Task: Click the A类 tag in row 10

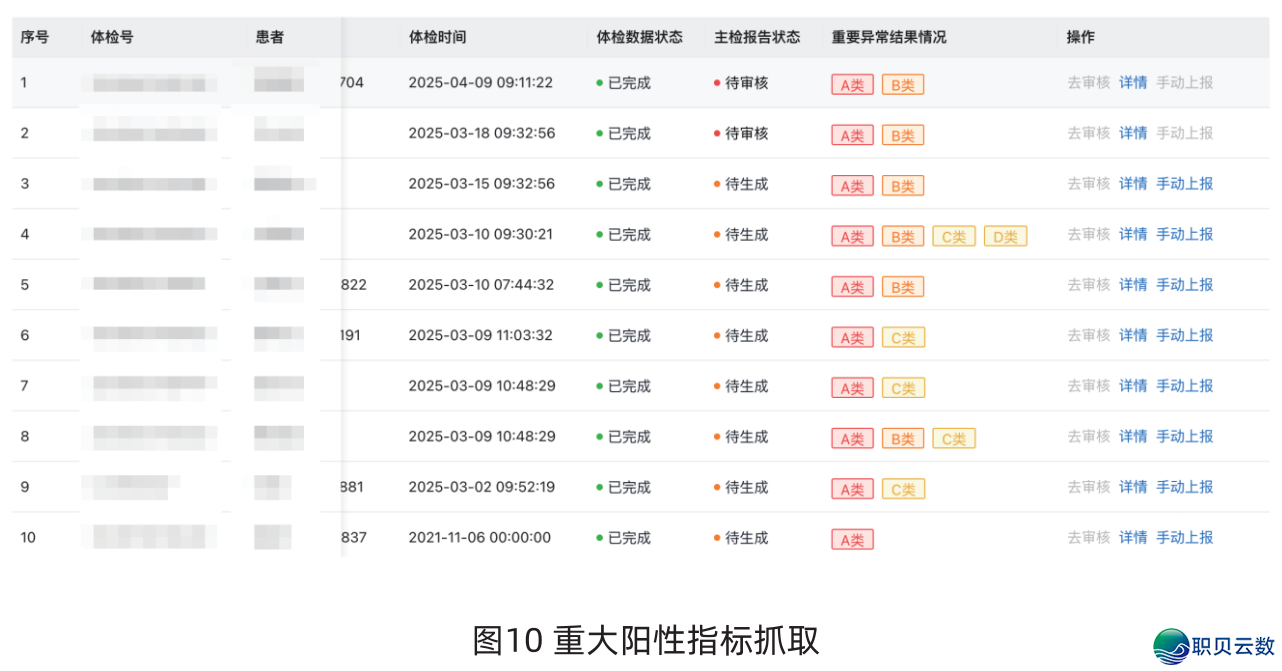Action: click(851, 538)
